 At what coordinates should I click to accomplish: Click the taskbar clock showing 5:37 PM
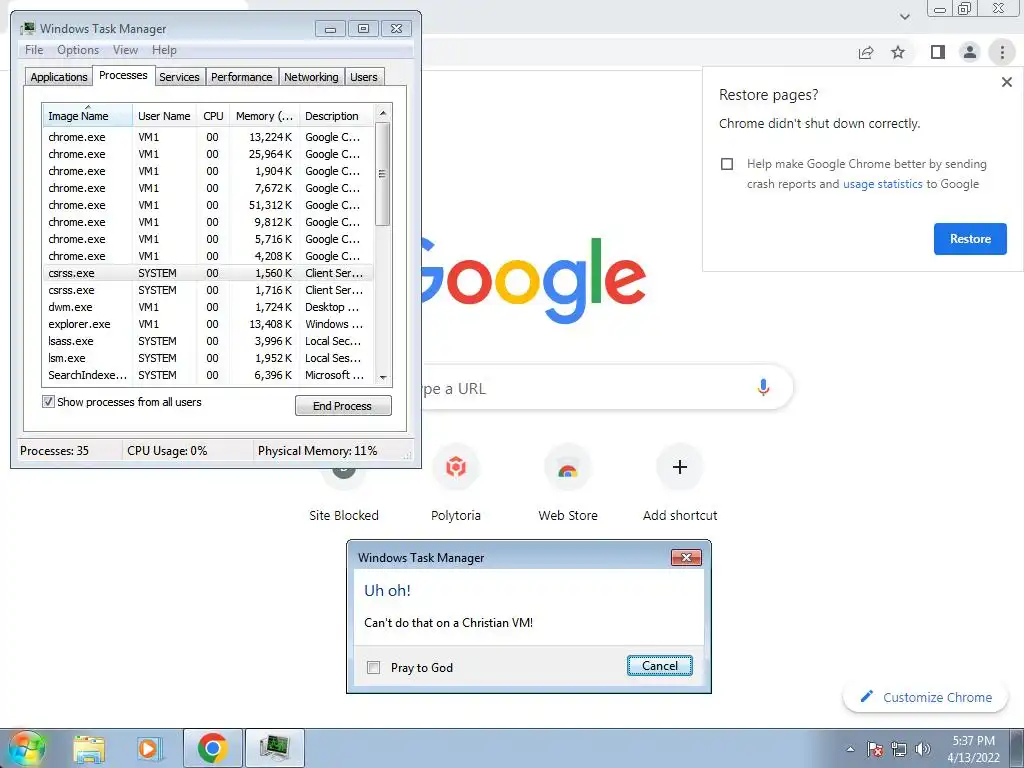tap(973, 749)
